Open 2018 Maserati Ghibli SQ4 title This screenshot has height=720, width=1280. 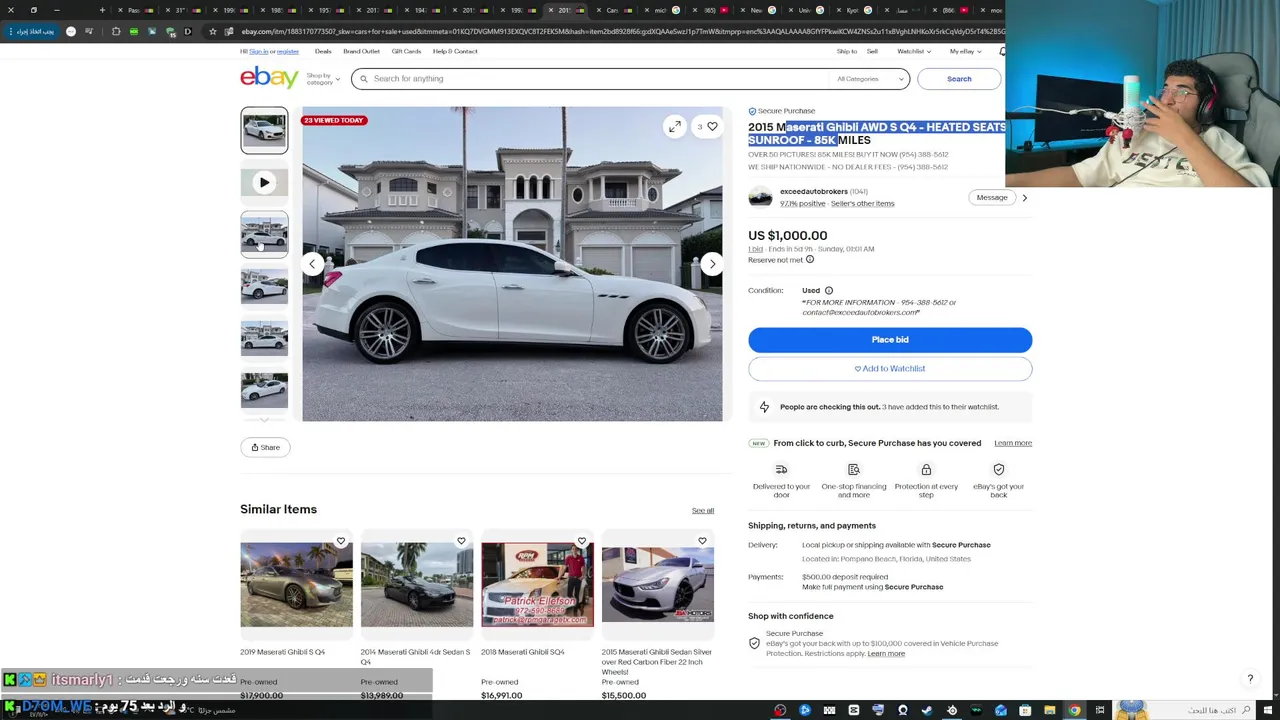coord(523,652)
